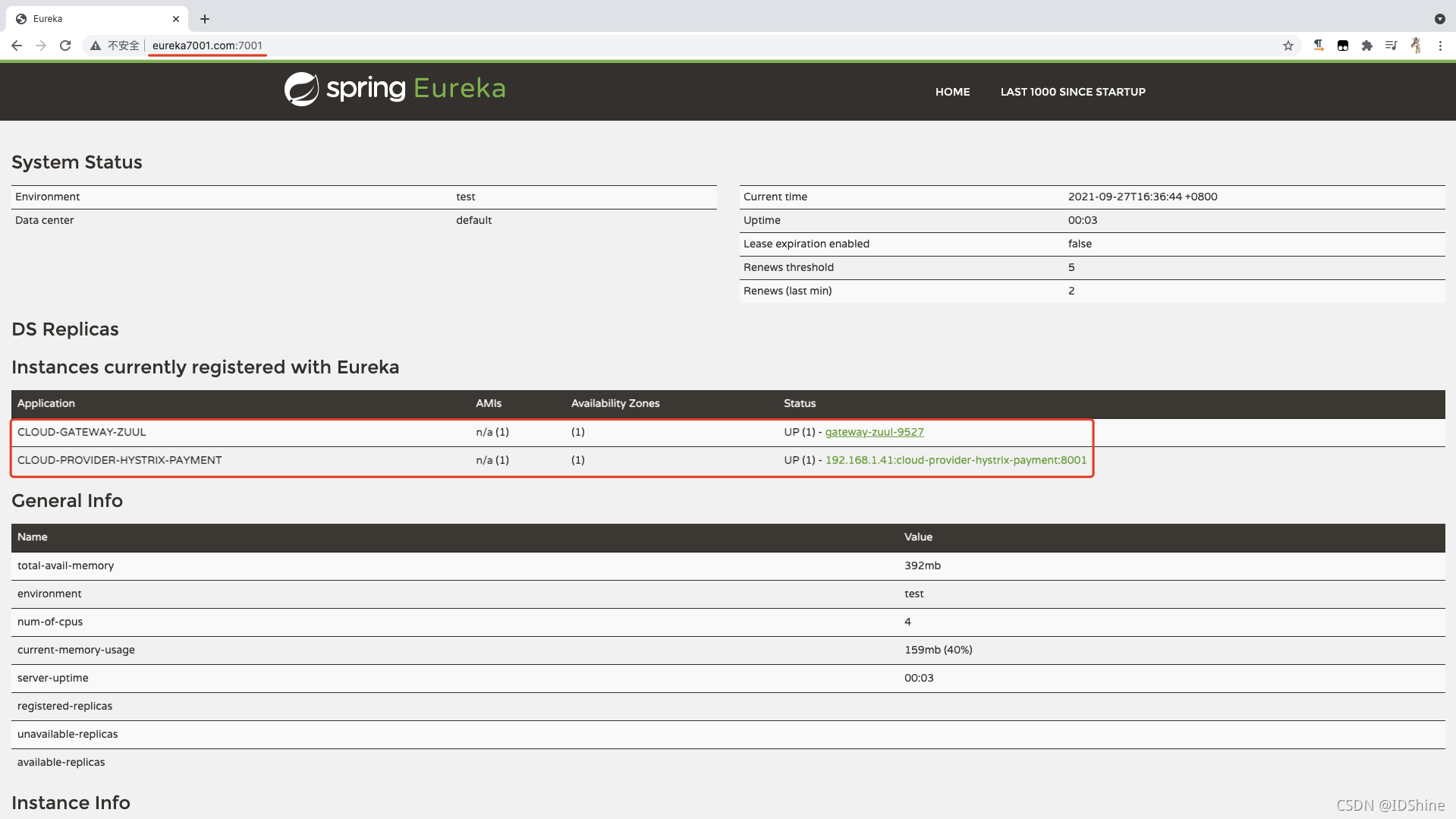This screenshot has height=819, width=1456.
Task: Open the gateway-zuul-9527 instance link
Action: [874, 432]
